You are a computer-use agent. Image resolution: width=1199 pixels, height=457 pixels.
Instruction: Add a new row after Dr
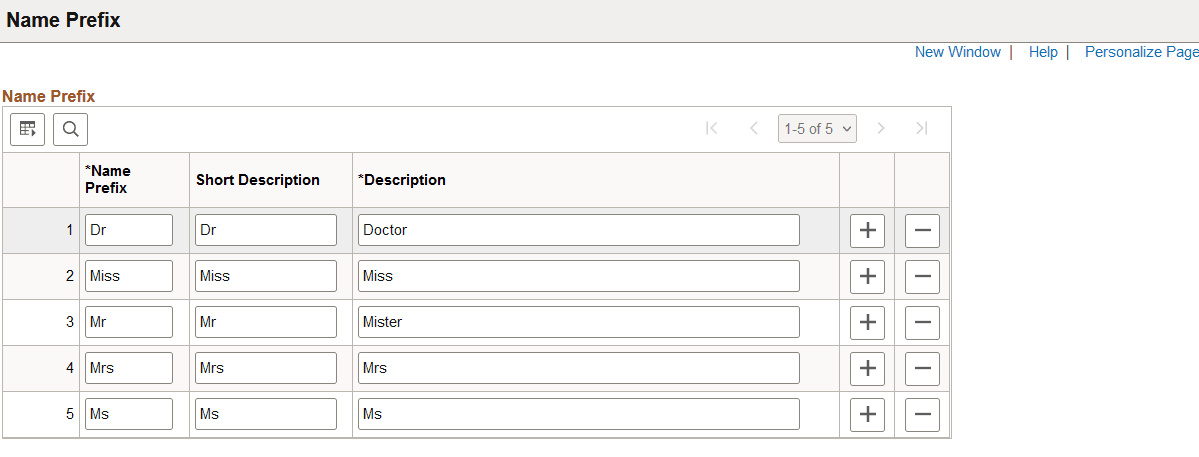pyautogui.click(x=867, y=230)
